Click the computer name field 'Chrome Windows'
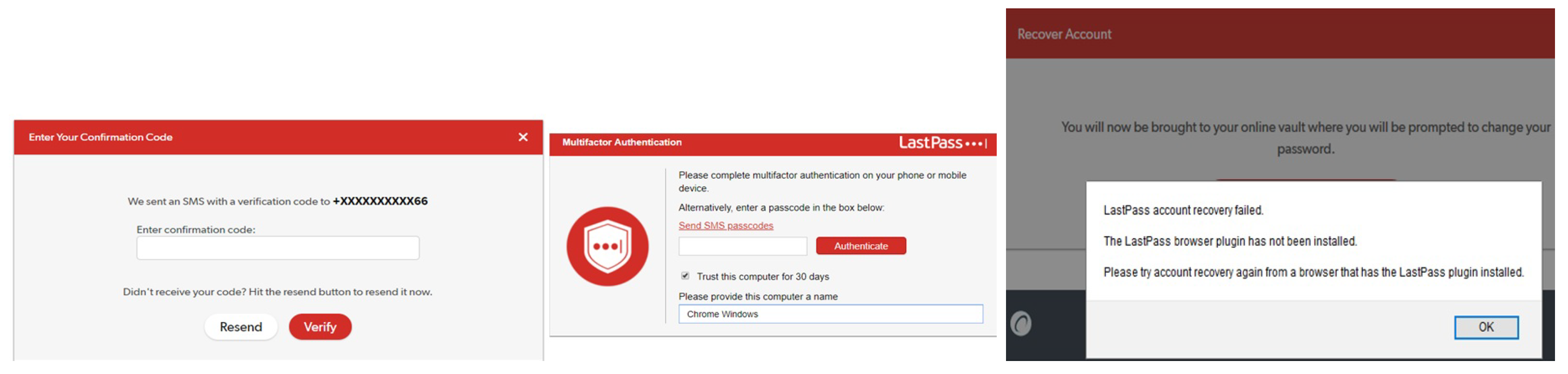 [830, 315]
